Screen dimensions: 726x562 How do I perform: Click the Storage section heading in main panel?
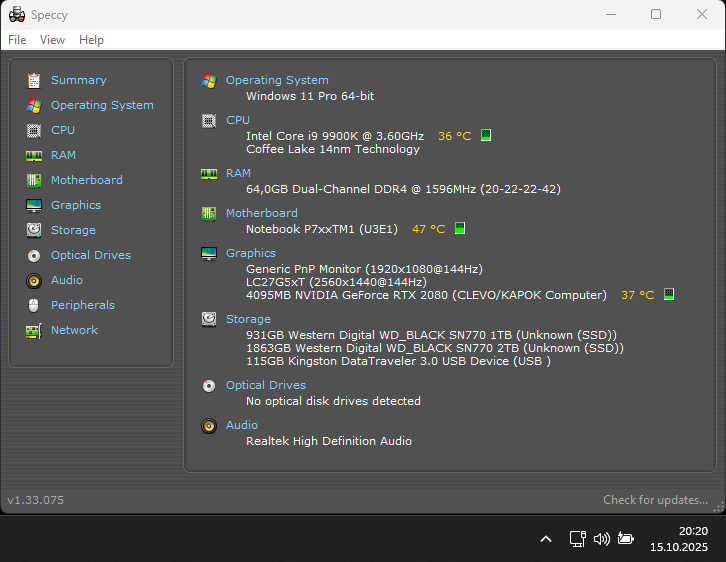tap(248, 319)
